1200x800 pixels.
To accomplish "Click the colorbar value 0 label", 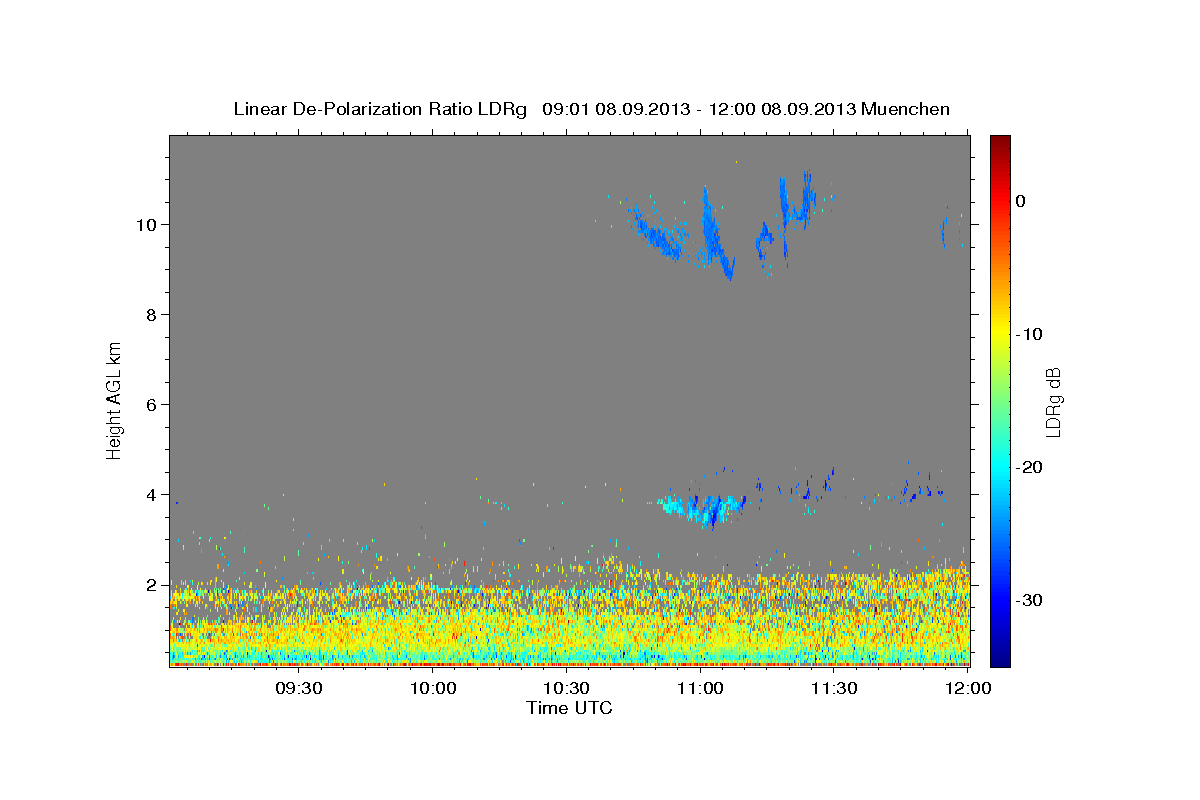I will pyautogui.click(x=1021, y=201).
